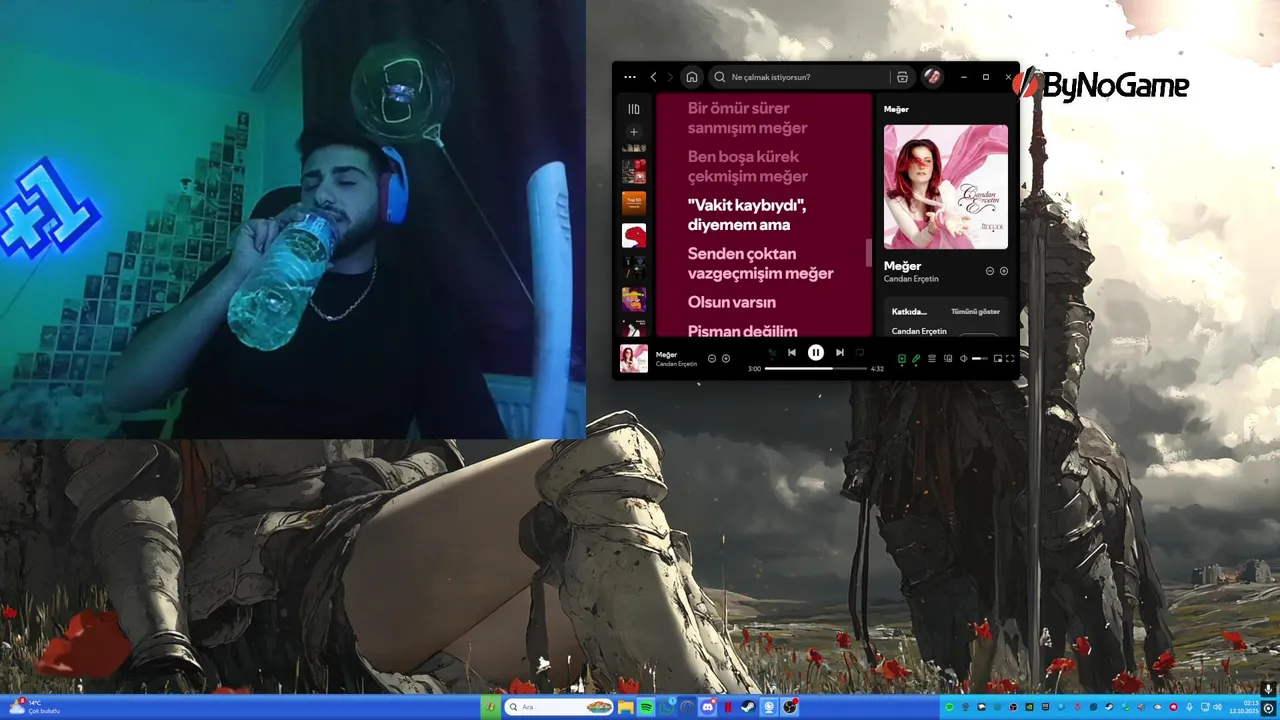The image size is (1280, 720).
Task: Expand Your Library sidebar
Action: (x=633, y=109)
